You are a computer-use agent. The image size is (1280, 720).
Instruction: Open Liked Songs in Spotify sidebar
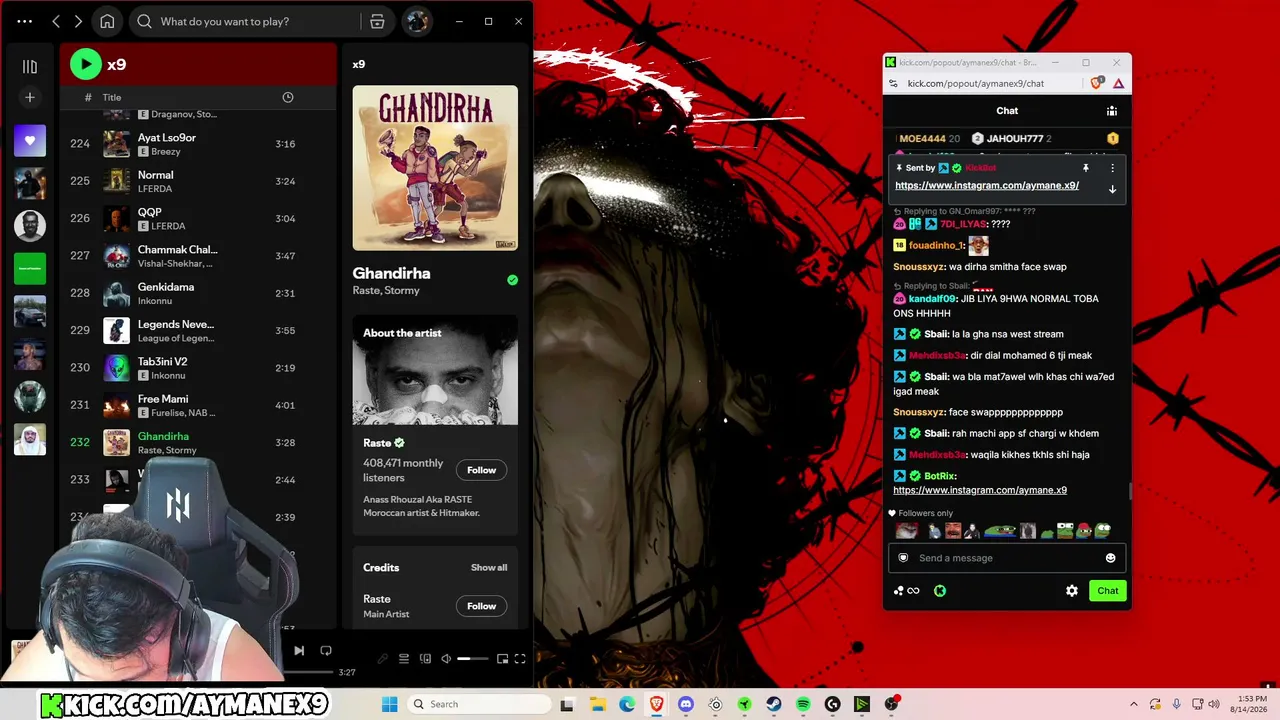pyautogui.click(x=30, y=141)
